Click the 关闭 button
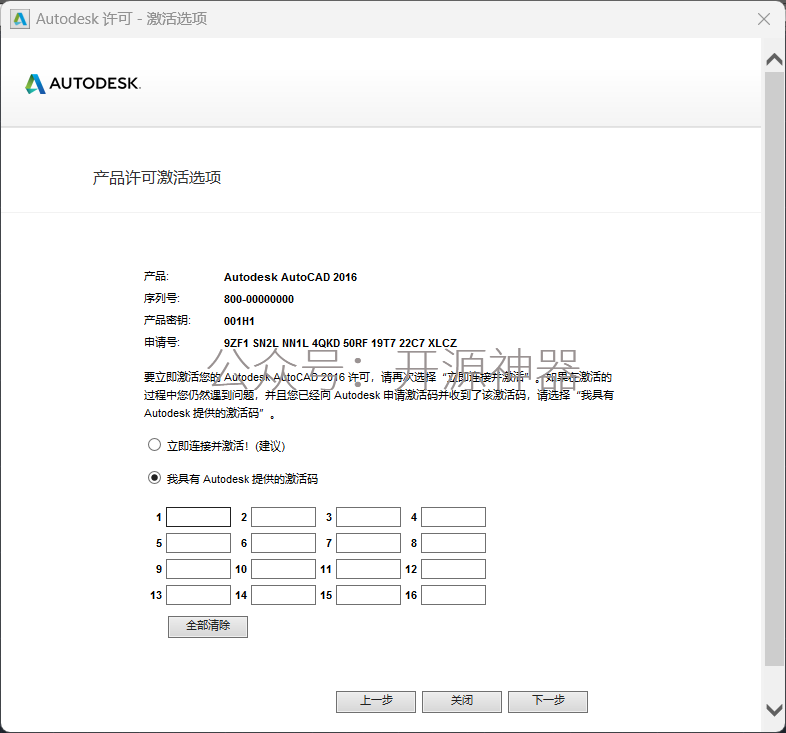The width and height of the screenshot is (786, 733). (462, 701)
